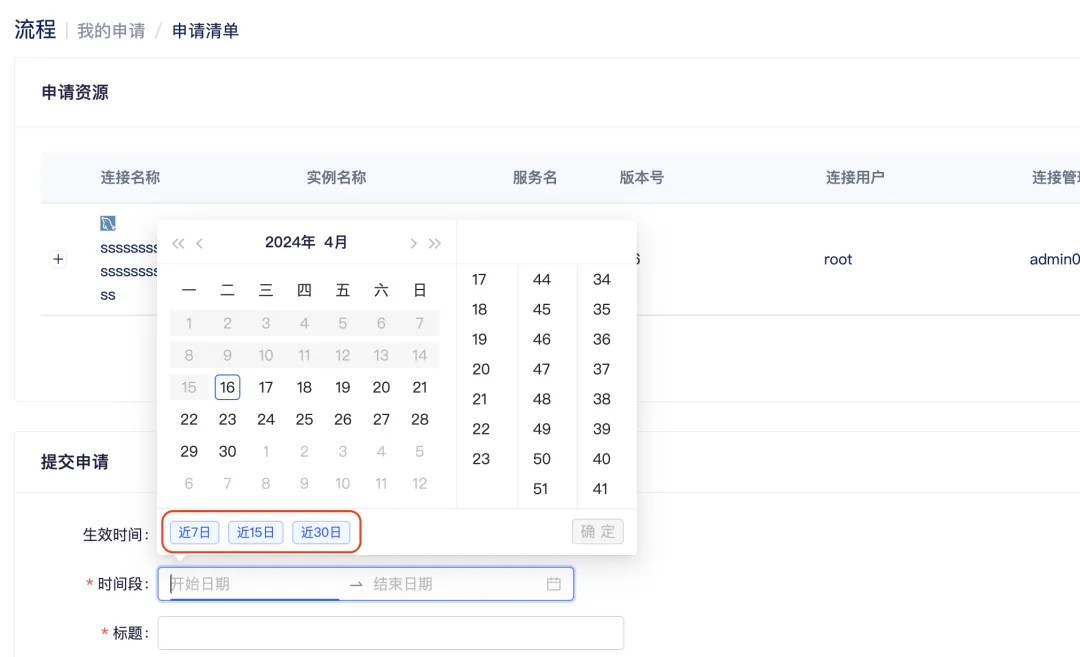Go to previous year in calendar
This screenshot has width=1080, height=657.
(x=178, y=243)
